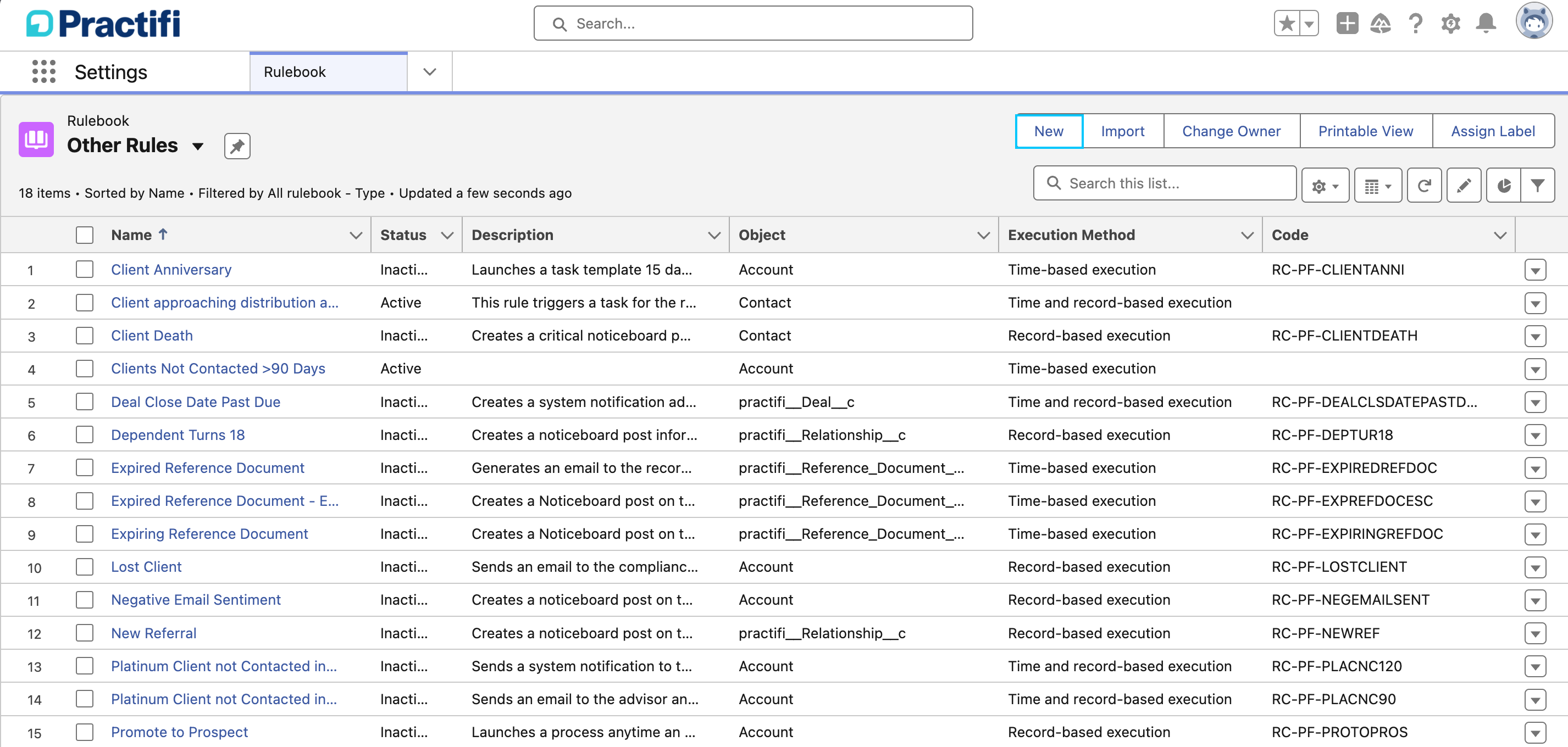Check the Clients Not Contacted >90 Days checkbox

[x=85, y=369]
